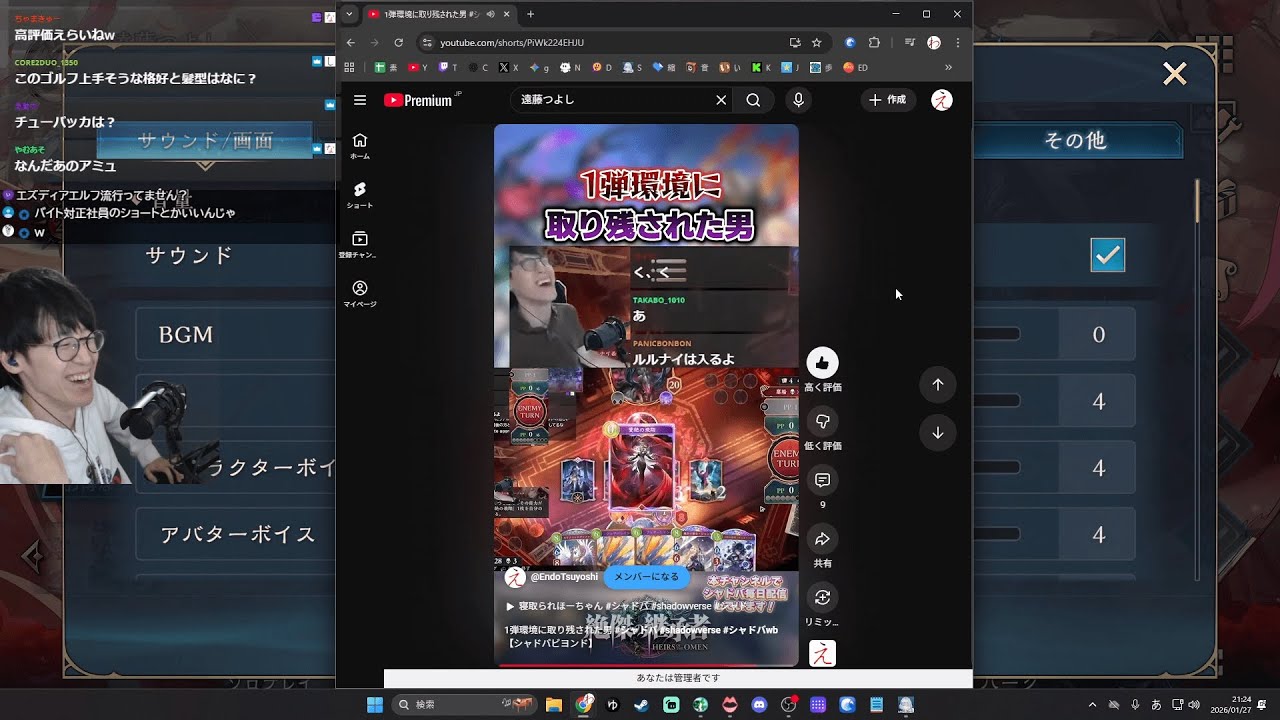1280x720 pixels.
Task: Open ショート in YouTube sidebar
Action: [360, 195]
